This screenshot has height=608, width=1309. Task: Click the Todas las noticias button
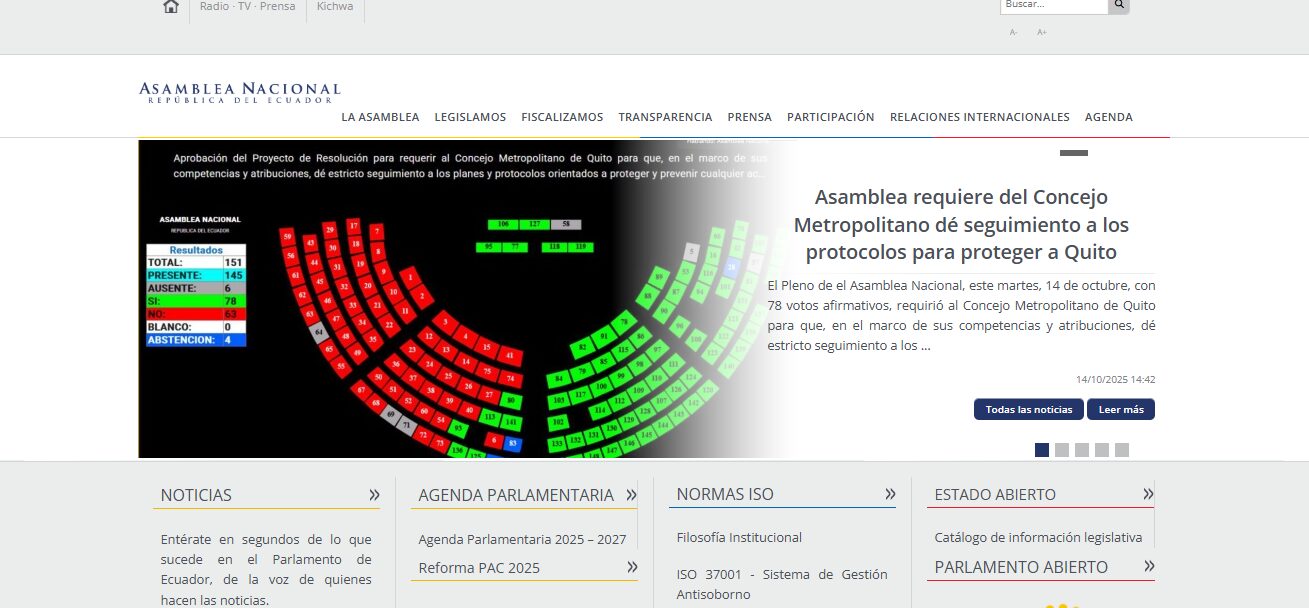[x=1028, y=409]
